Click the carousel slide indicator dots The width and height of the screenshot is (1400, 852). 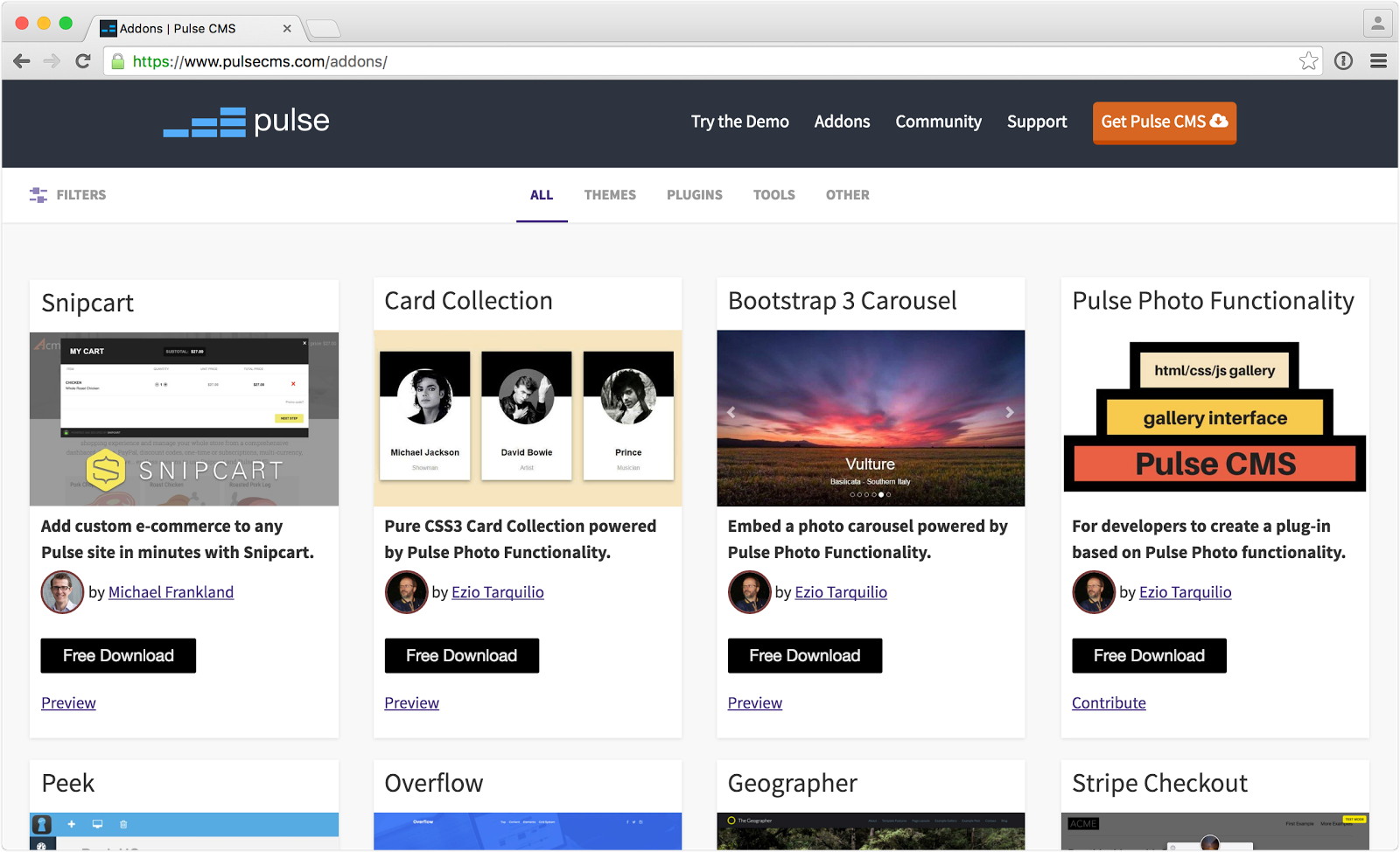[x=871, y=494]
